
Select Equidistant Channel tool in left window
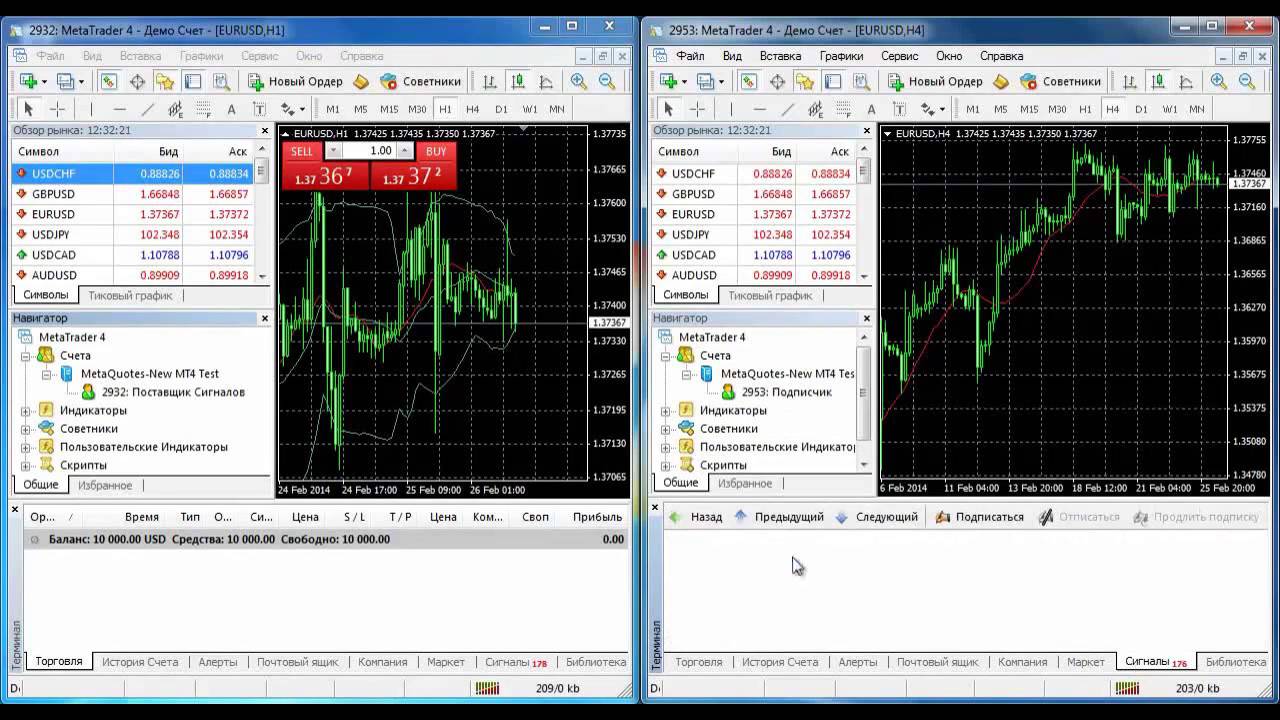(x=175, y=109)
